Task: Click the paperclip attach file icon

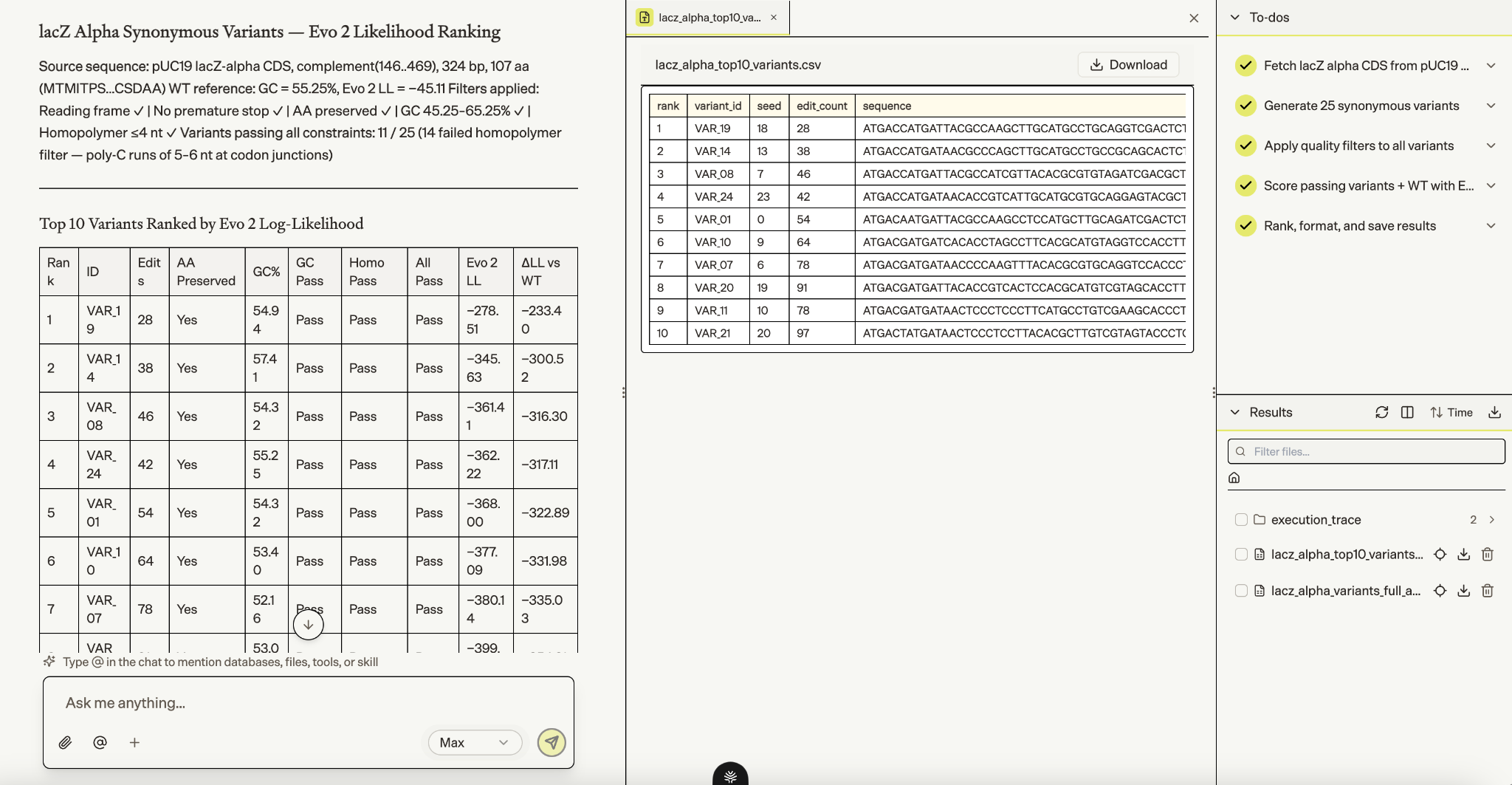Action: point(65,742)
